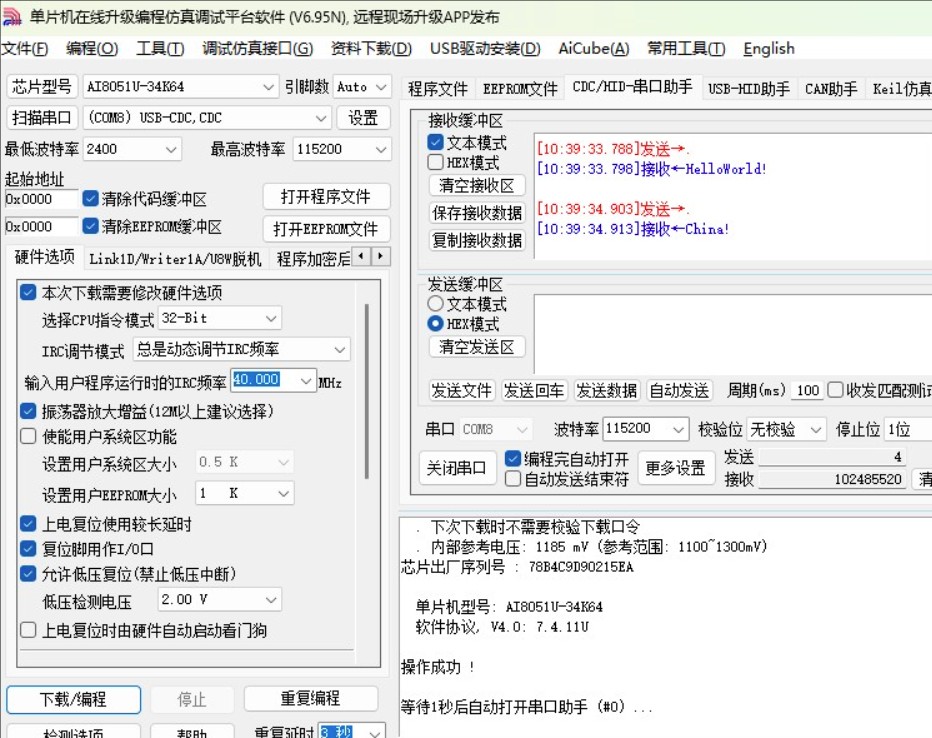The width and height of the screenshot is (932, 738).
Task: Open 资料下载(D) menu
Action: click(371, 49)
